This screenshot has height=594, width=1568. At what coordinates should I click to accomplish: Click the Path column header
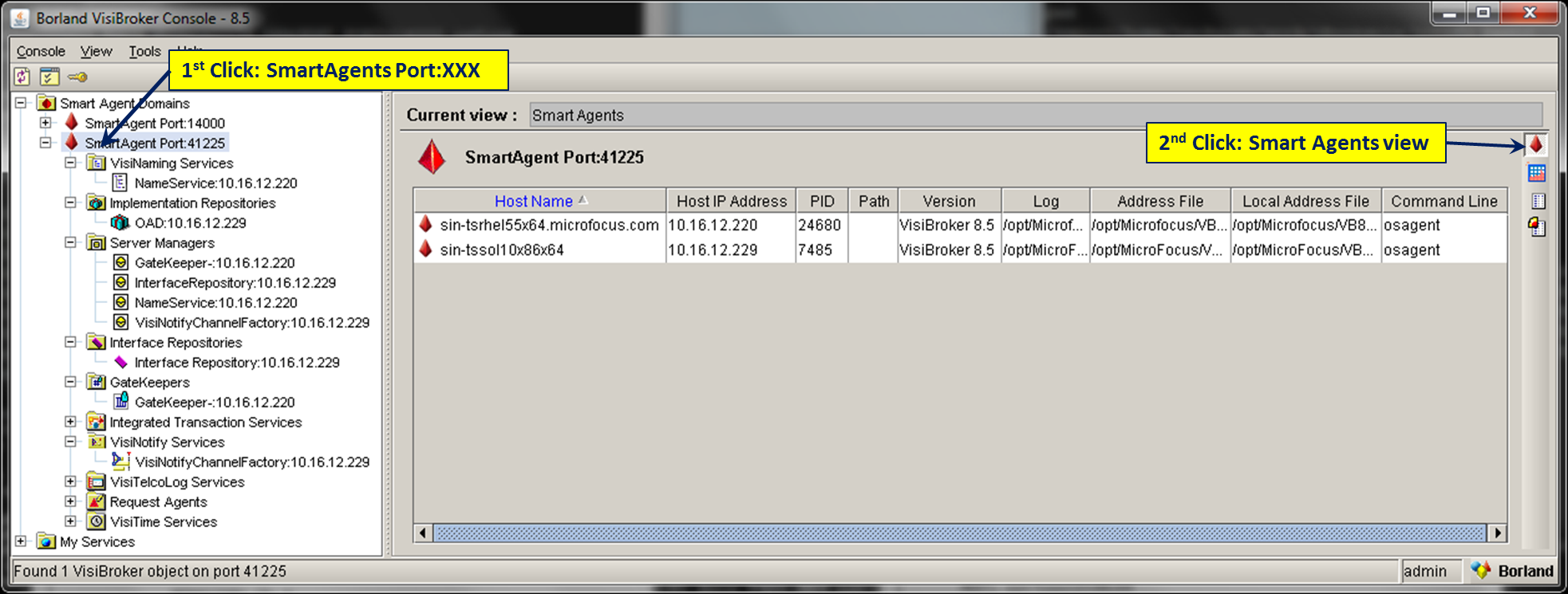click(874, 201)
